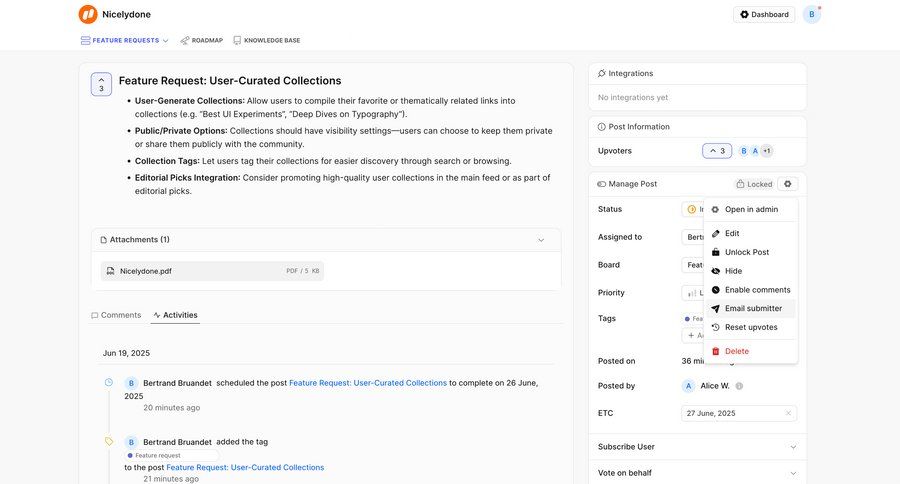The width and height of the screenshot is (900, 484).
Task: Open the Dashboard button
Action: coord(764,14)
